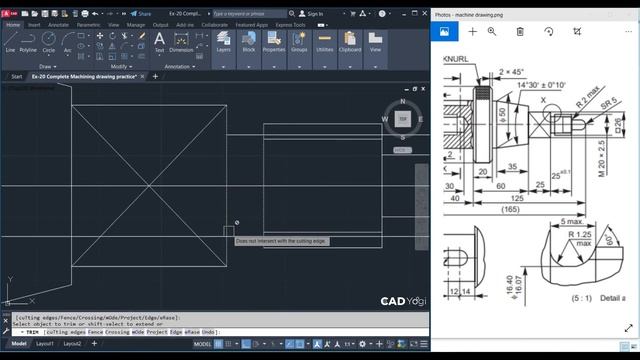
Task: Expand the Draw panel dropdown
Action: pyautogui.click(x=48, y=67)
